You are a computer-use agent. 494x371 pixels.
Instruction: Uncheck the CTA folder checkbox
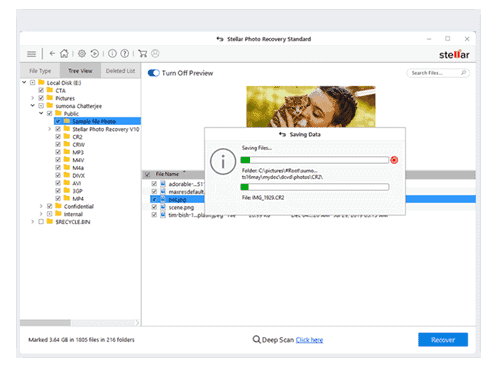[x=41, y=90]
